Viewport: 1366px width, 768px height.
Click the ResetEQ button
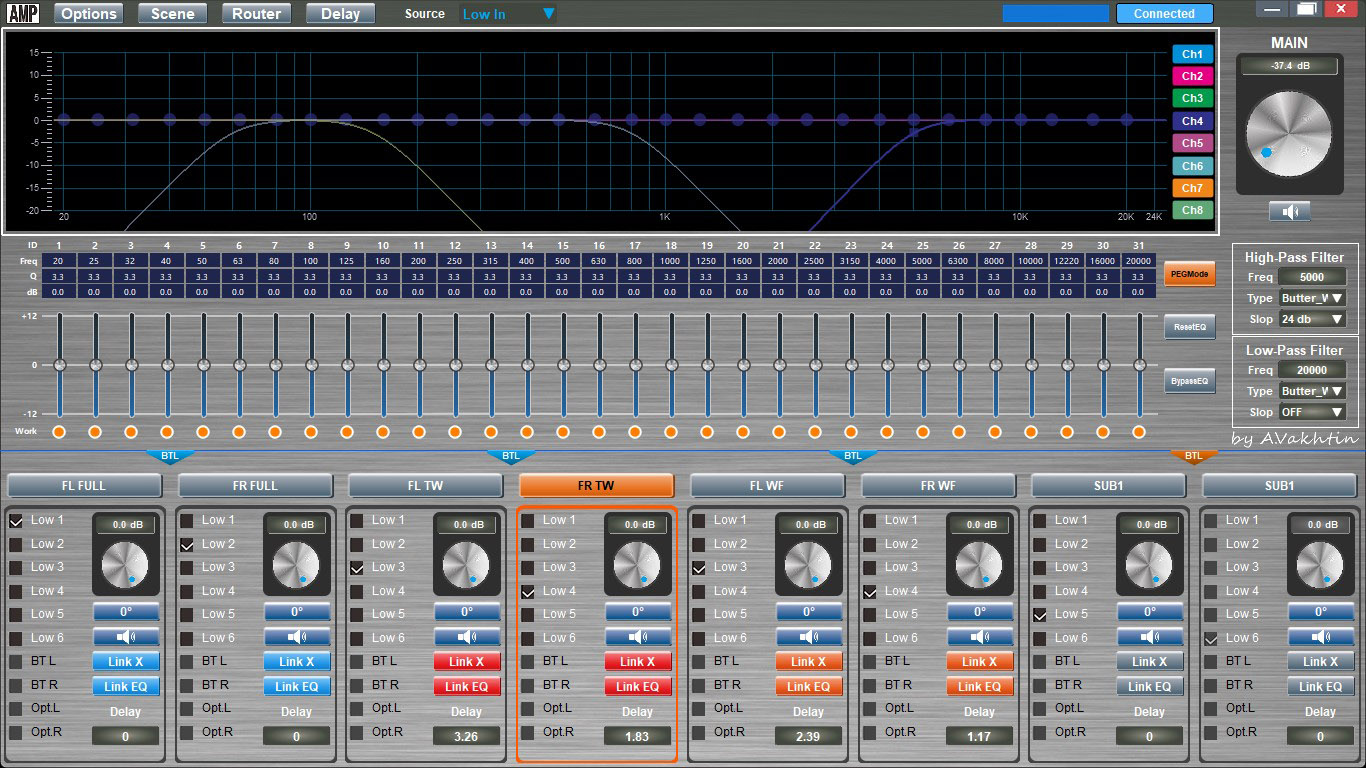point(1190,327)
